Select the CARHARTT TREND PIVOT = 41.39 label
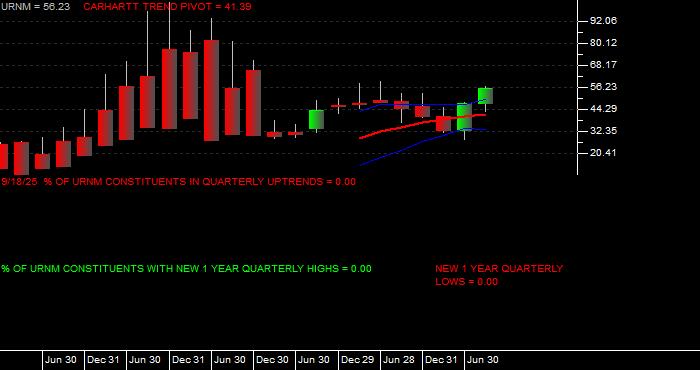Image resolution: width=700 pixels, height=370 pixels. pyautogui.click(x=167, y=7)
